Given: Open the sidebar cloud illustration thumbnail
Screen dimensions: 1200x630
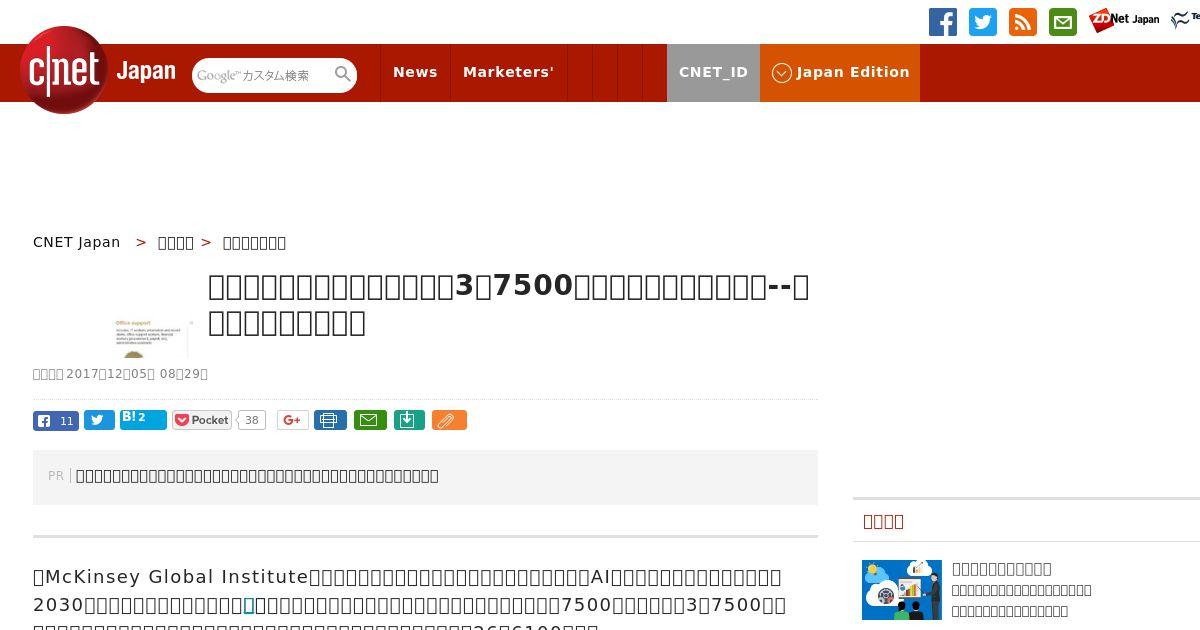Looking at the screenshot, I should pyautogui.click(x=902, y=589).
